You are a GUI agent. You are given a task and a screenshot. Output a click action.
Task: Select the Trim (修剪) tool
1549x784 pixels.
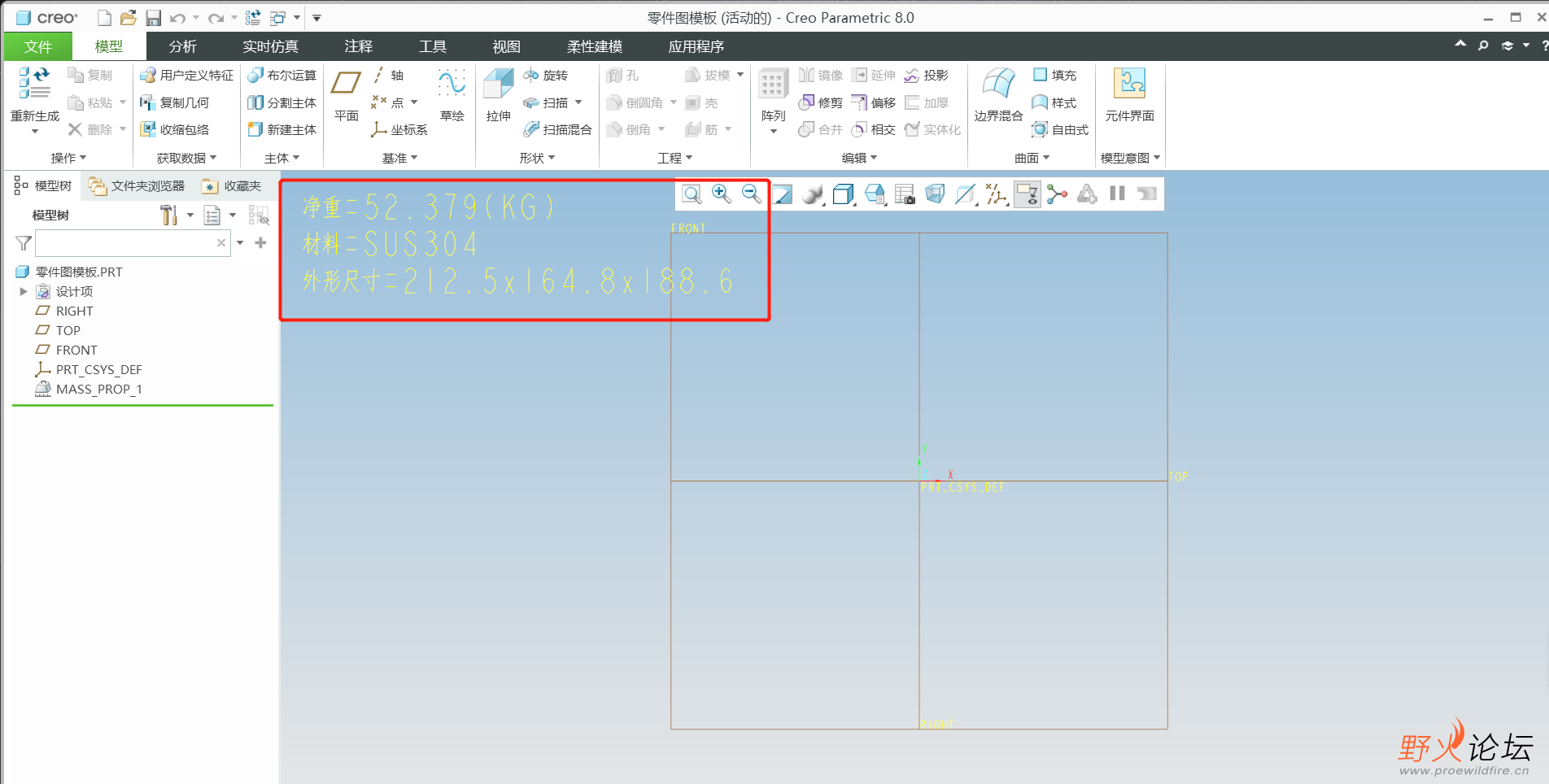coord(820,102)
